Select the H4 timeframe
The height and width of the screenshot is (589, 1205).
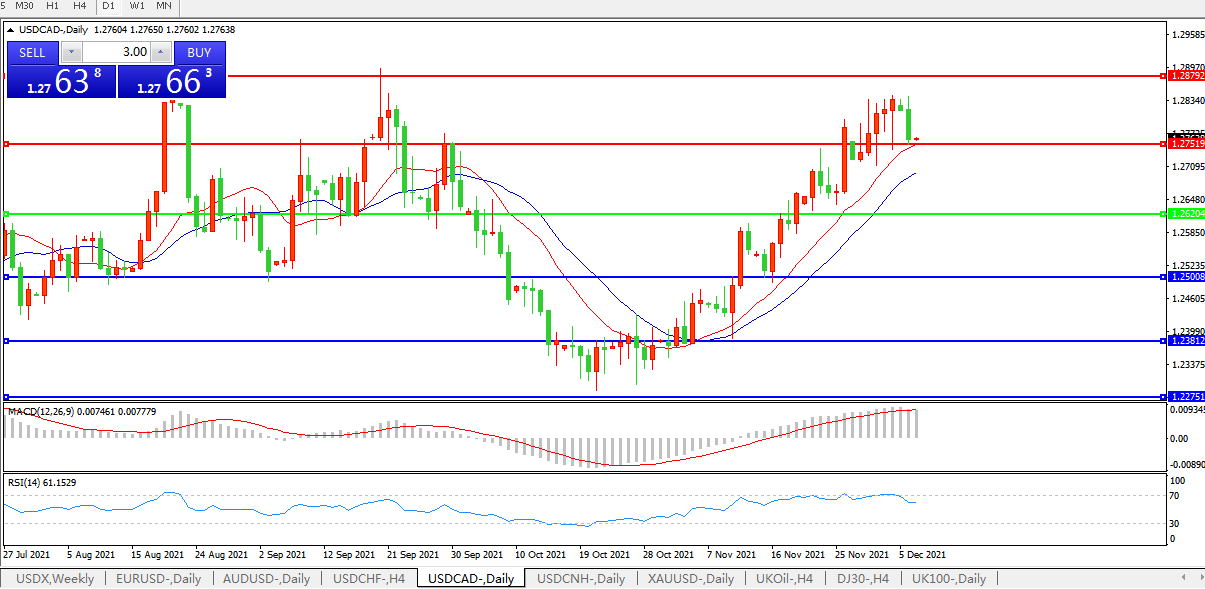pyautogui.click(x=80, y=6)
